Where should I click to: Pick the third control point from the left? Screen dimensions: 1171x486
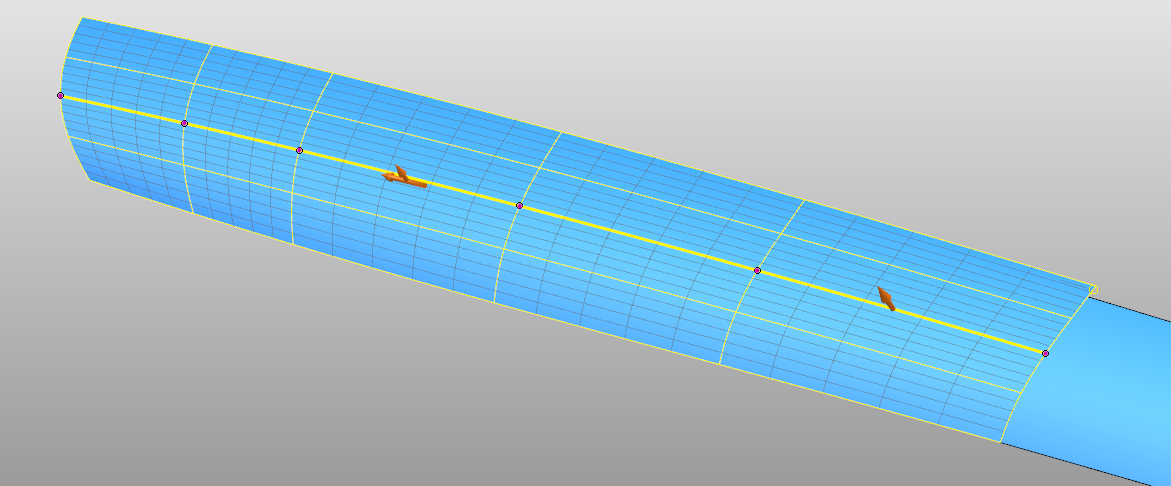pos(299,150)
